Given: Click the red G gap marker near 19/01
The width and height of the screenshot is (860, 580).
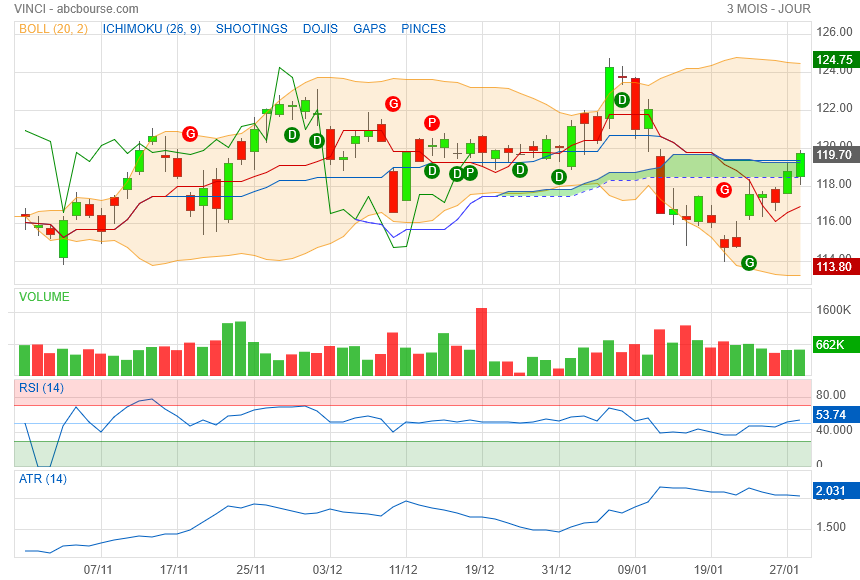Looking at the screenshot, I should point(724,190).
